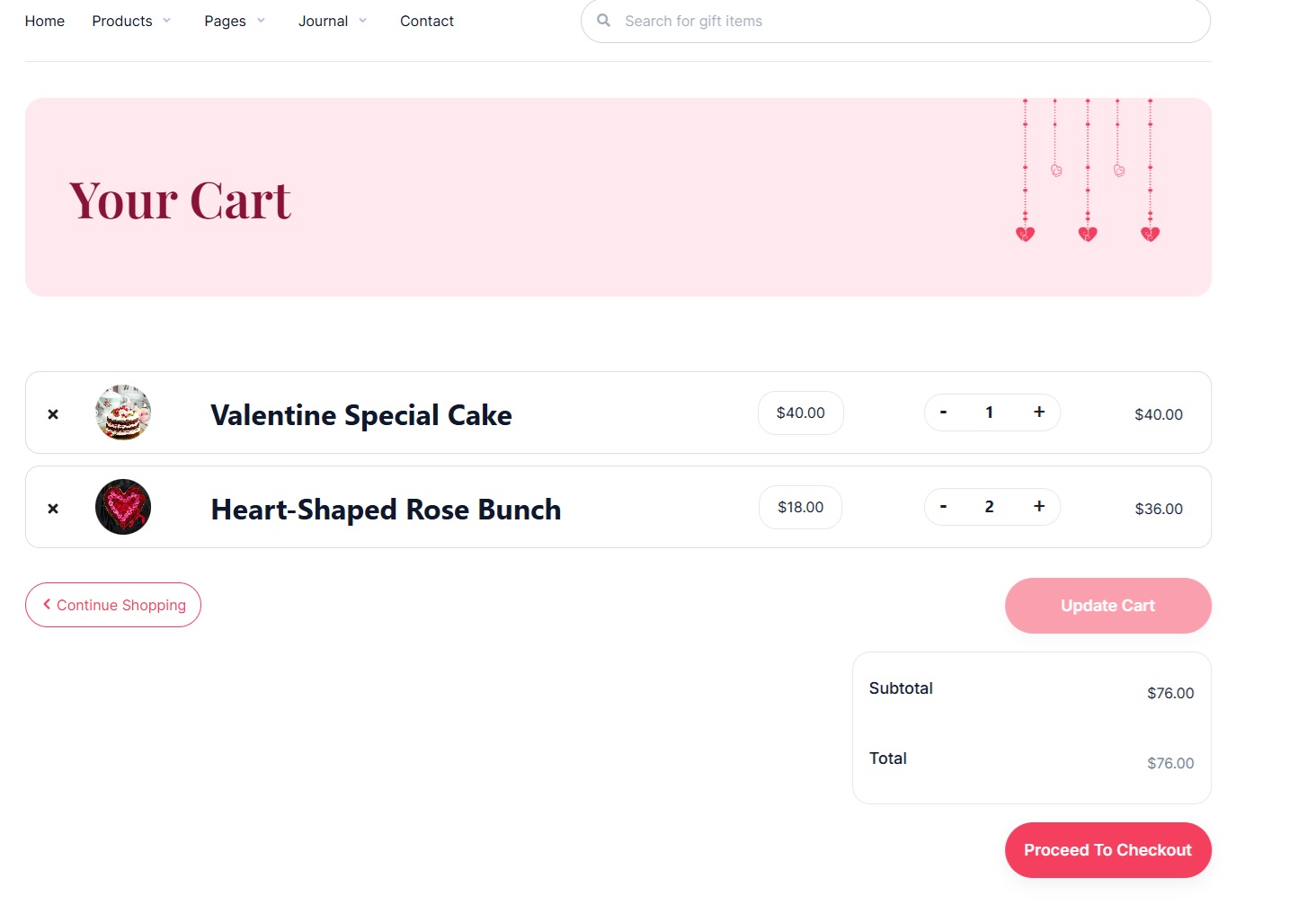Viewport: 1316px width, 905px height.
Task: Decrease Heart-Shaped Rose Bunch quantity
Action: point(943,506)
